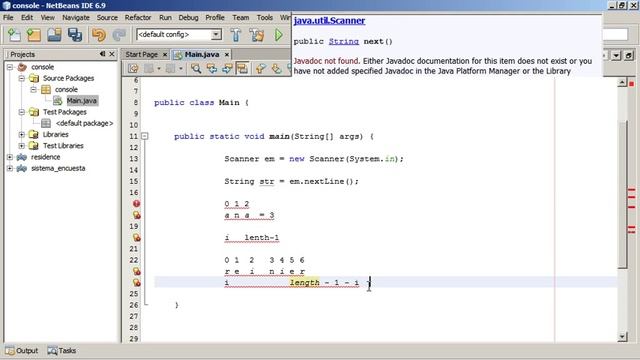The width and height of the screenshot is (640, 360).
Task: Click Find Next Occurrence editor icon
Action: tap(227, 69)
